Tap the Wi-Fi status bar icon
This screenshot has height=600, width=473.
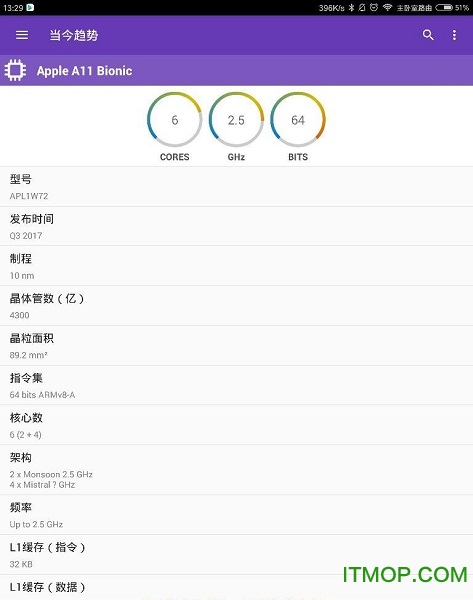tap(387, 8)
